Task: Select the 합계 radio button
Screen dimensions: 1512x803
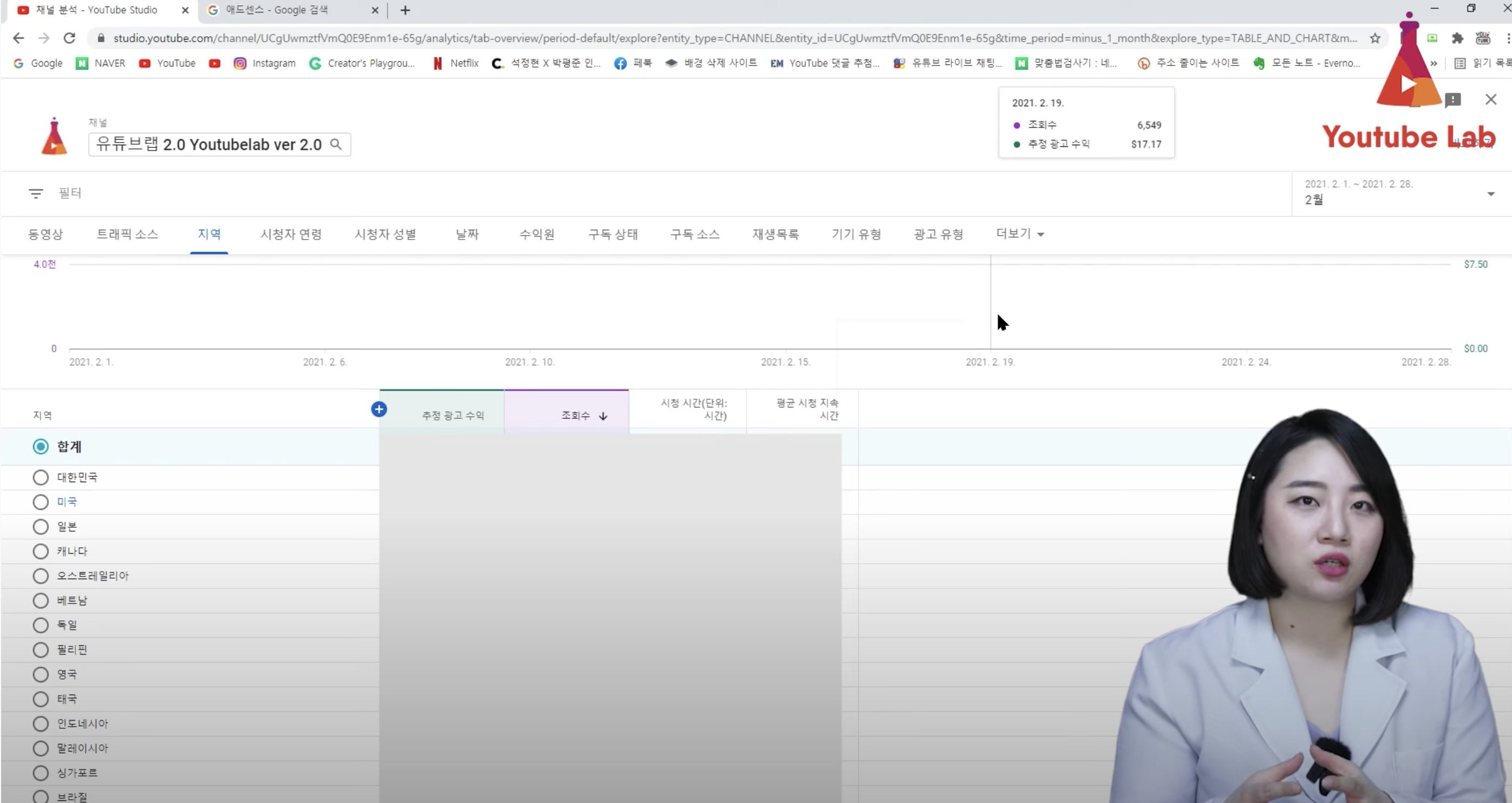Action: 41,446
